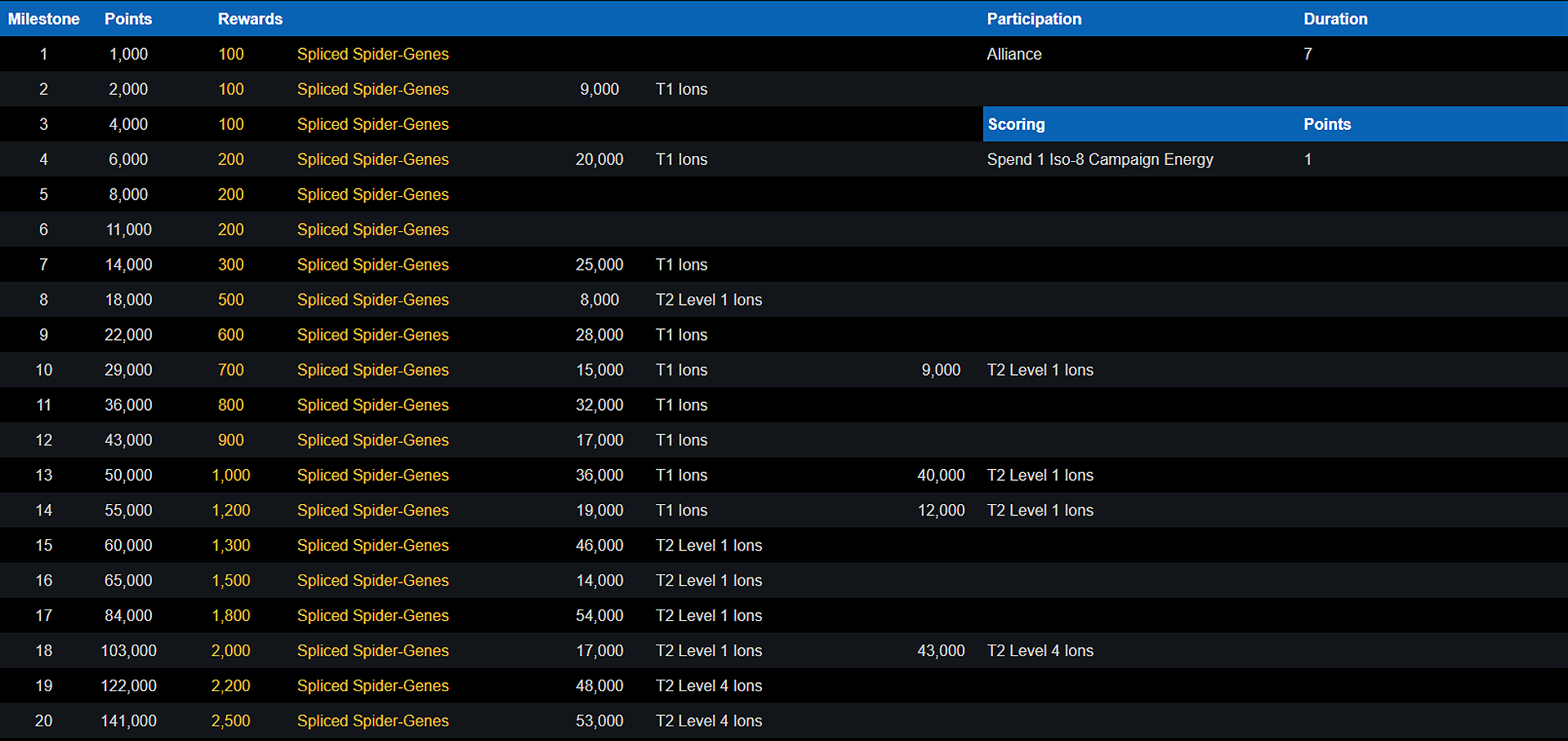Click 48,000 amount in milestone 19 row
This screenshot has height=741, width=1568.
tap(599, 686)
